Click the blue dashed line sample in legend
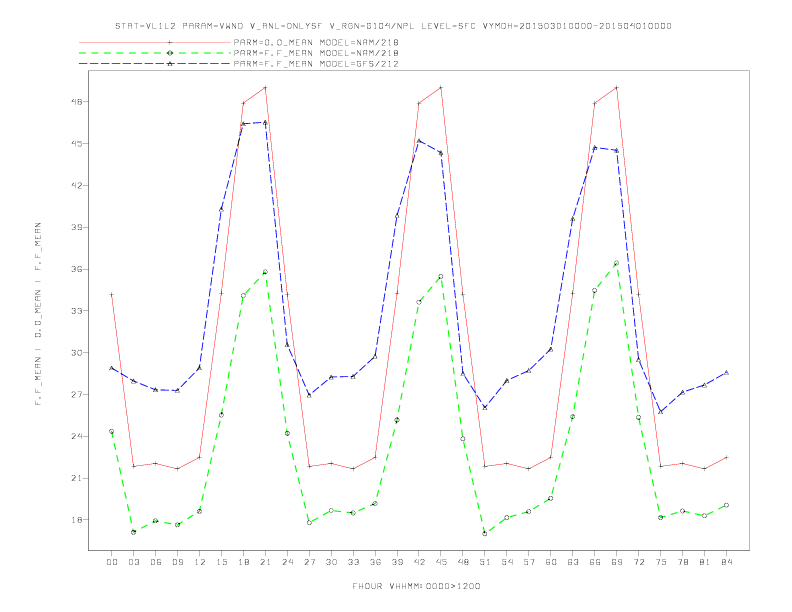 point(155,64)
